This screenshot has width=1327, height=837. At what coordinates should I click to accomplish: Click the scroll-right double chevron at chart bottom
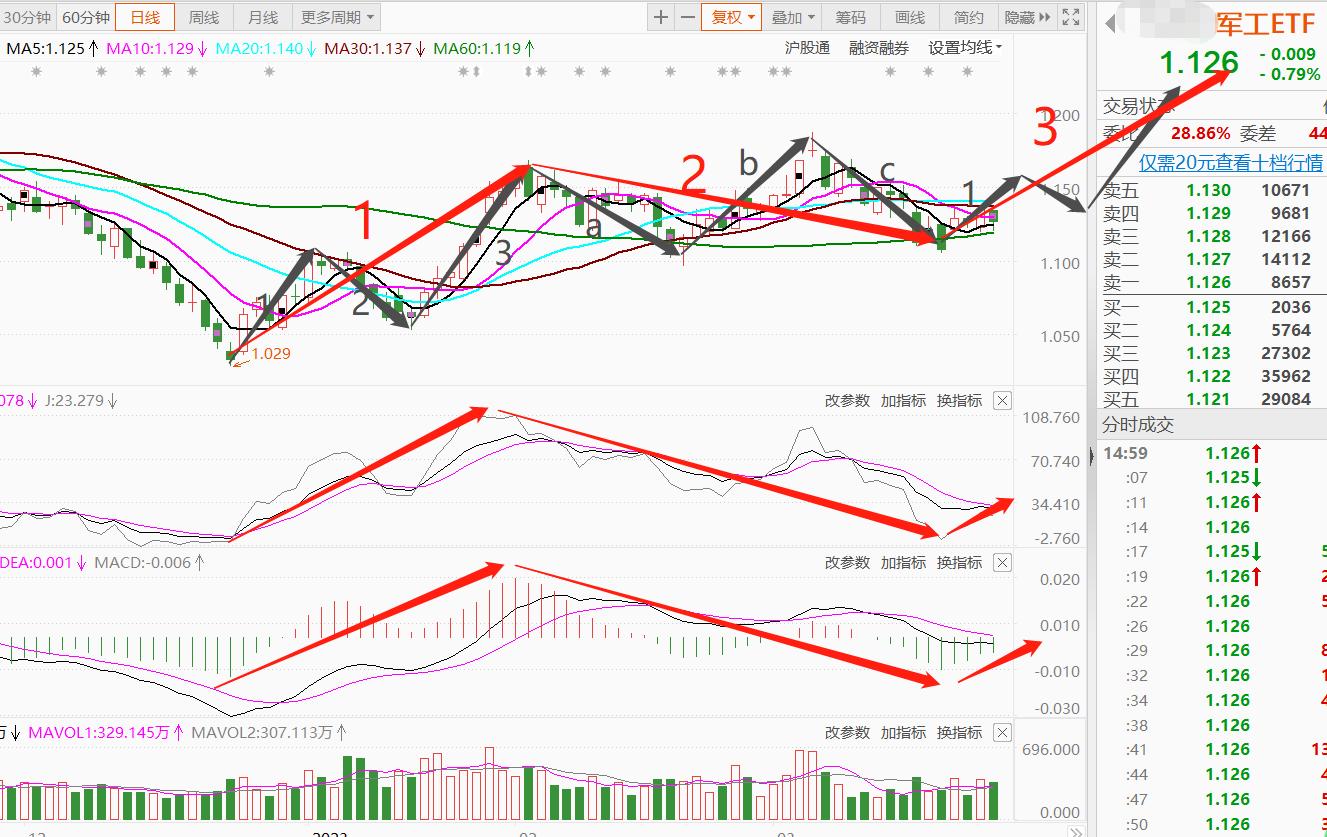(1076, 830)
